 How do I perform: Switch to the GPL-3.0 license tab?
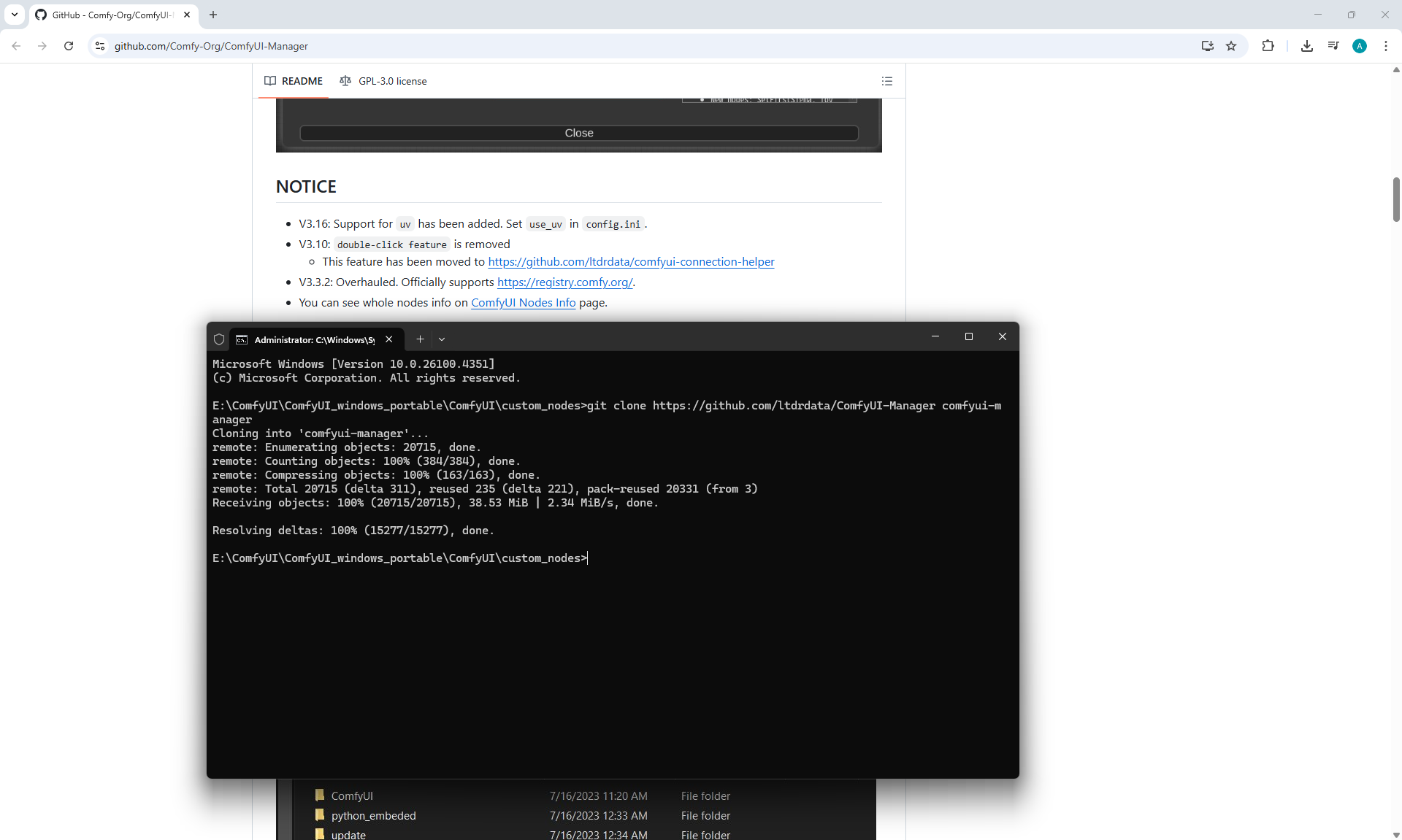tap(383, 81)
